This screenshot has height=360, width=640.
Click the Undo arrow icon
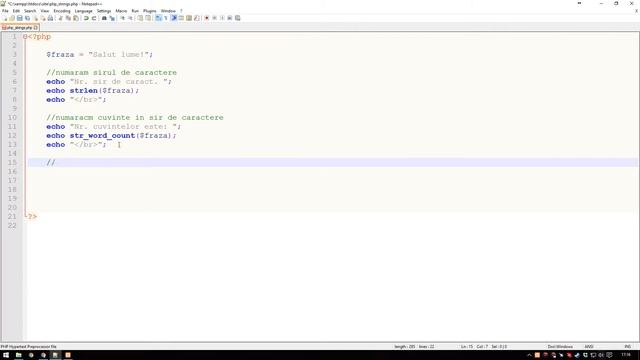pyautogui.click(x=86, y=18)
